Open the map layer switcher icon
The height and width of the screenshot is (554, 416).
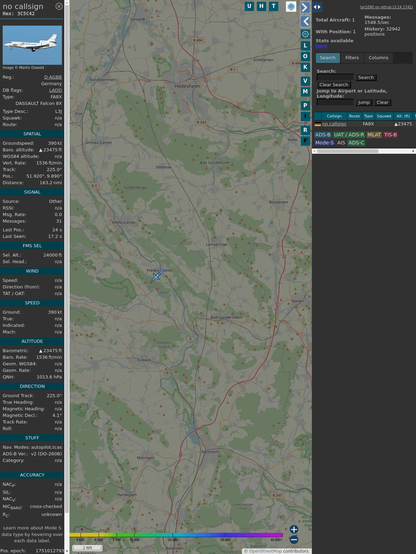pyautogui.click(x=291, y=6)
